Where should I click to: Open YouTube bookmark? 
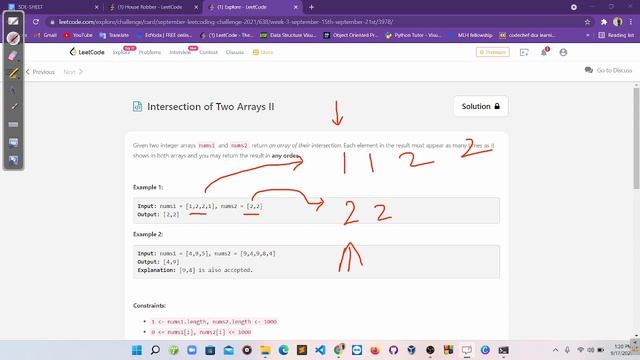(x=78, y=36)
